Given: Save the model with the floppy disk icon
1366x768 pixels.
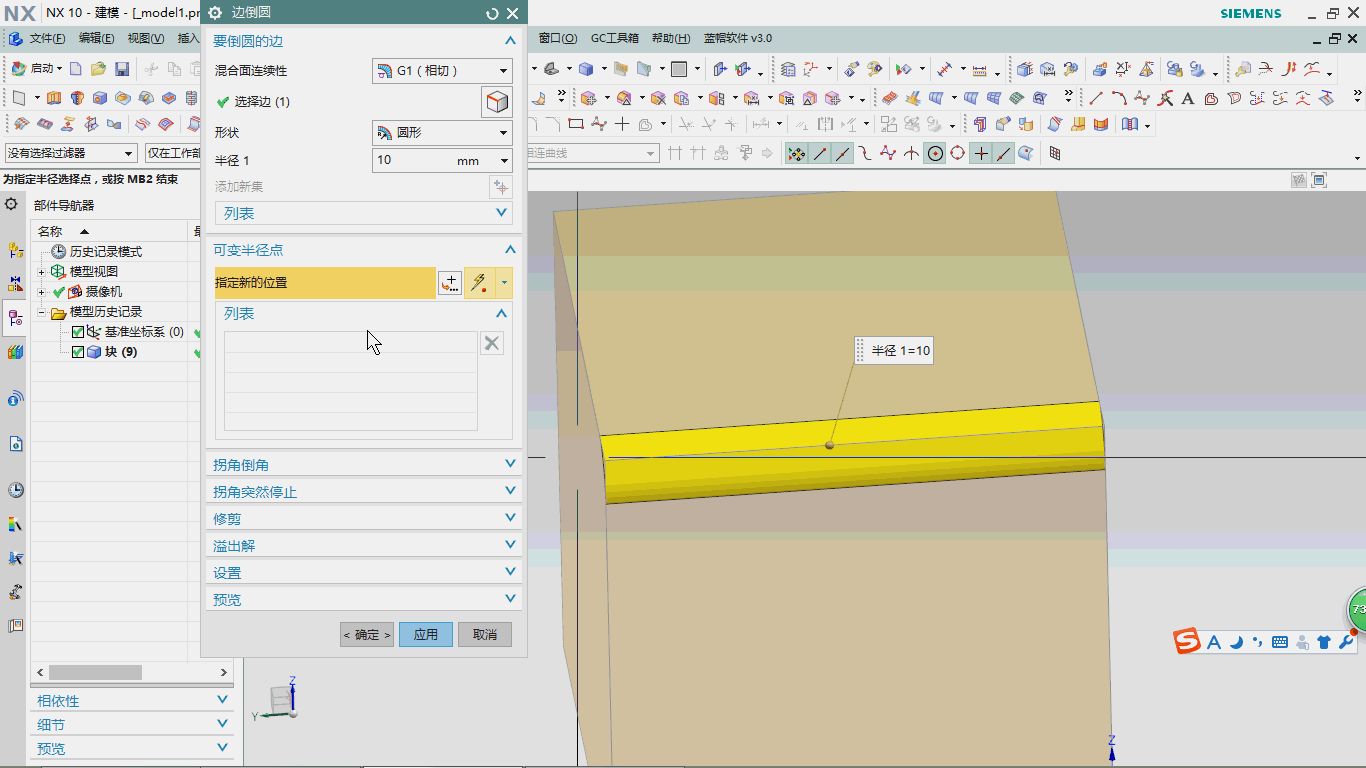Looking at the screenshot, I should 122,69.
